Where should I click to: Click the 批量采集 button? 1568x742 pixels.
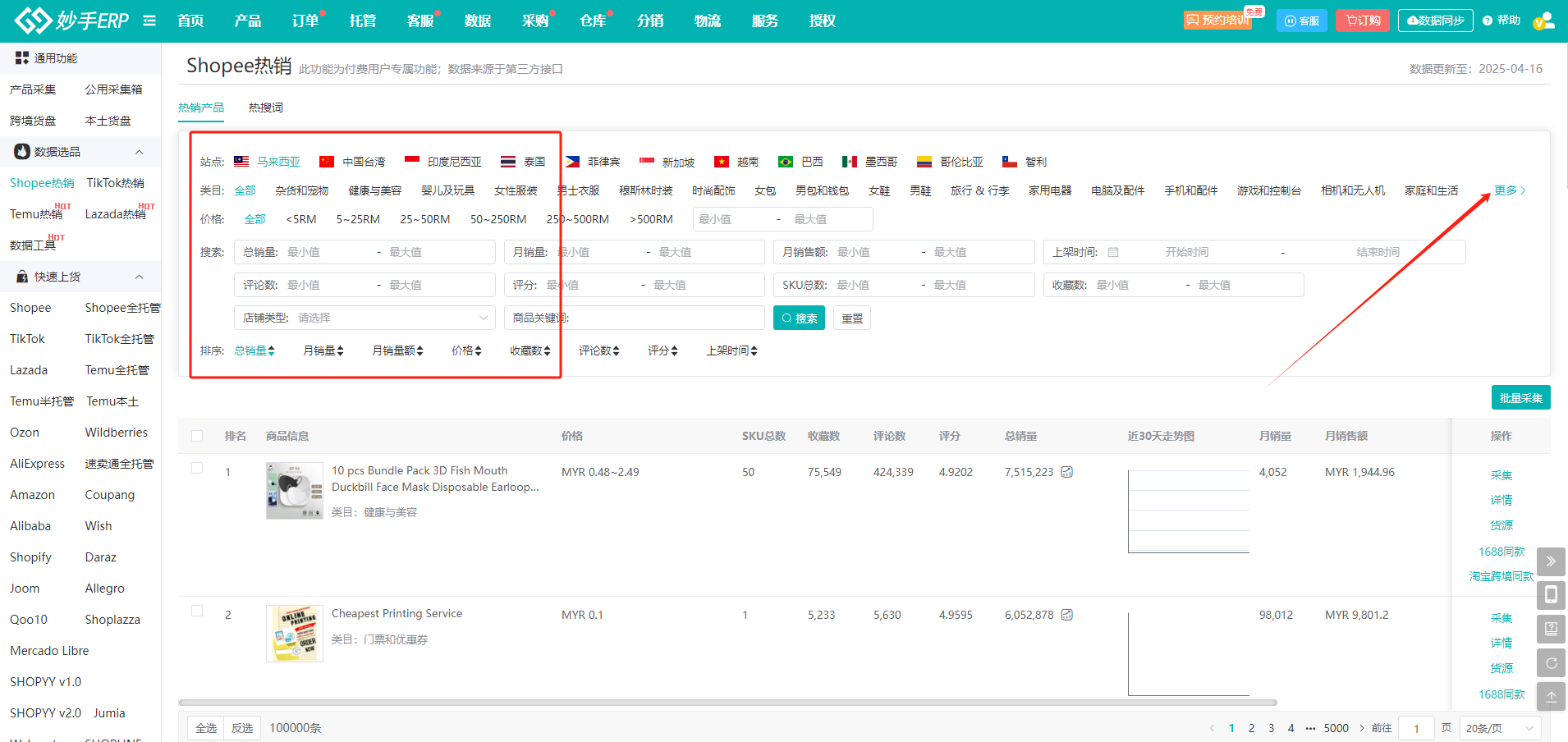click(1521, 397)
